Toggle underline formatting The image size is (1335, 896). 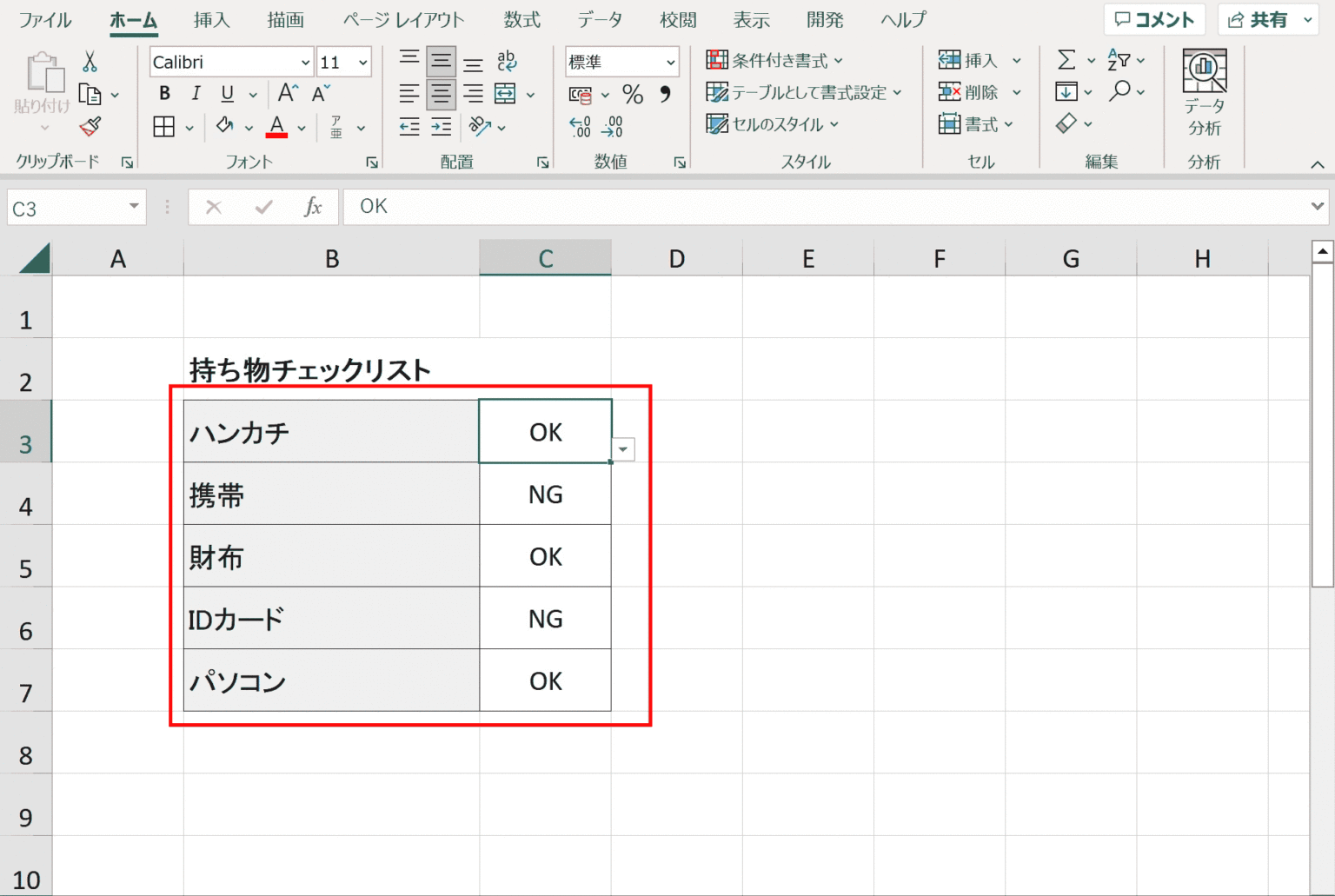click(x=225, y=93)
